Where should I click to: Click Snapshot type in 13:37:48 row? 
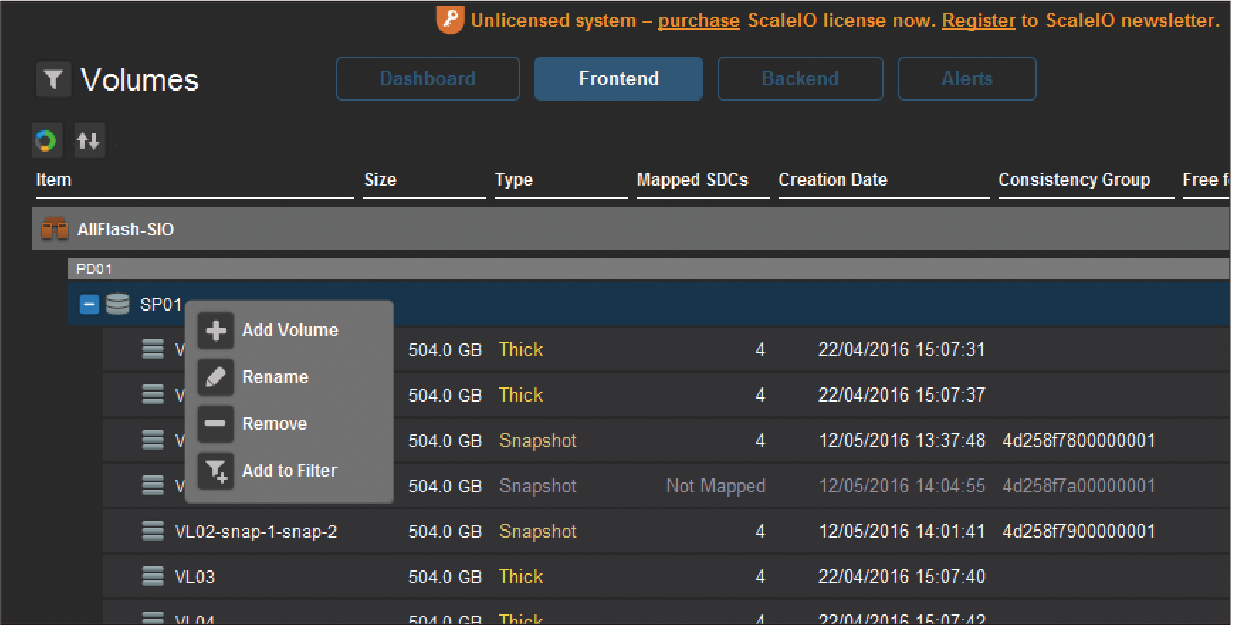point(538,440)
